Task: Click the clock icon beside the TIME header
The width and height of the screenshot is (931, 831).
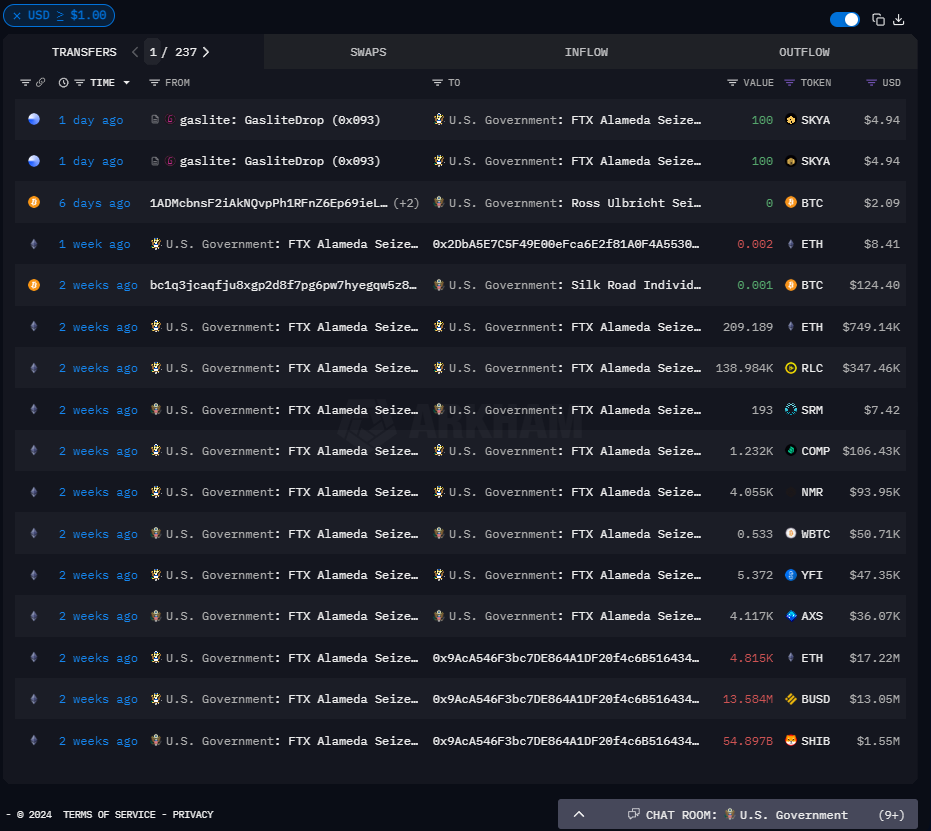Action: (64, 83)
